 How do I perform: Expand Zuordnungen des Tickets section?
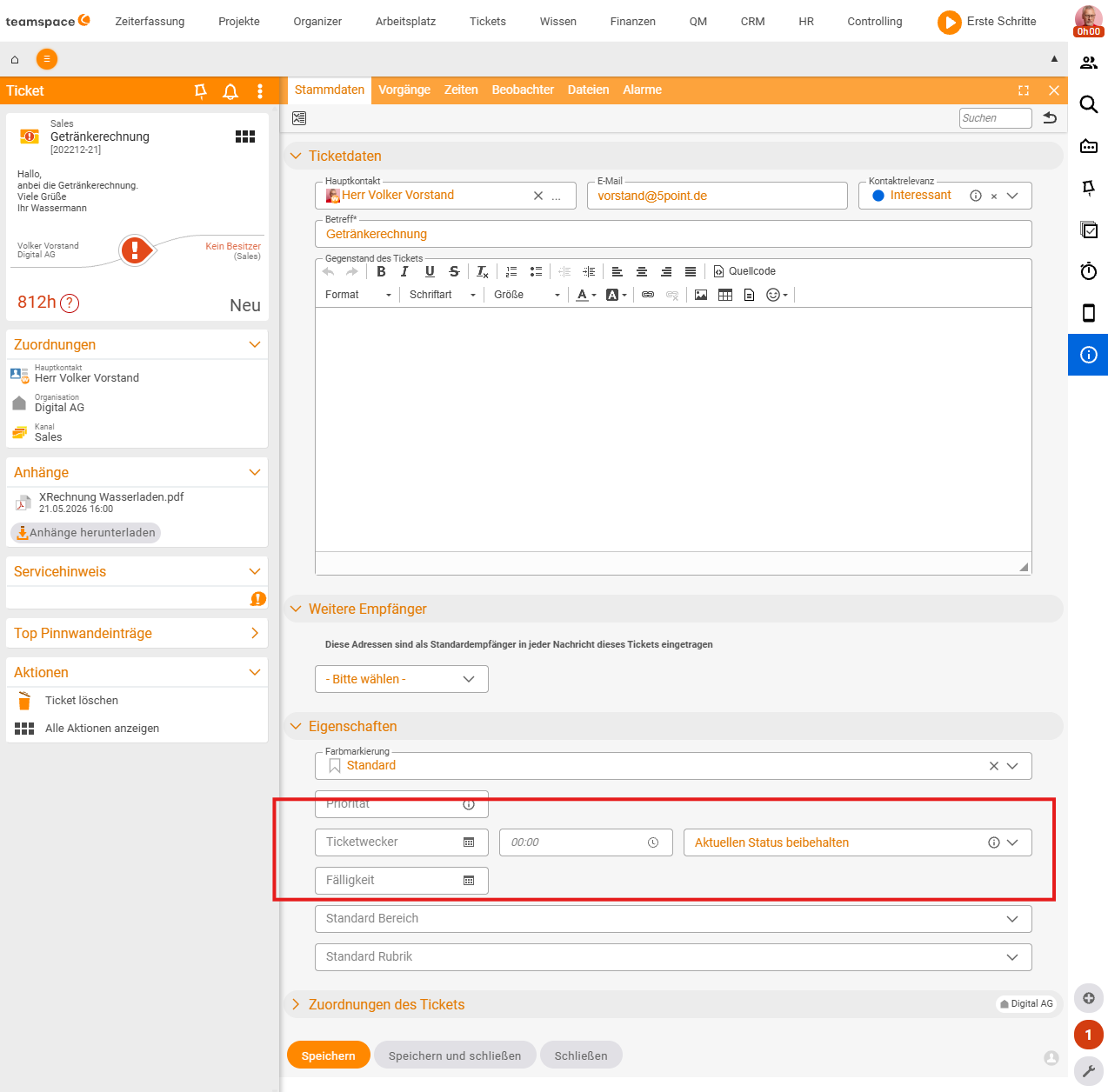click(296, 1004)
